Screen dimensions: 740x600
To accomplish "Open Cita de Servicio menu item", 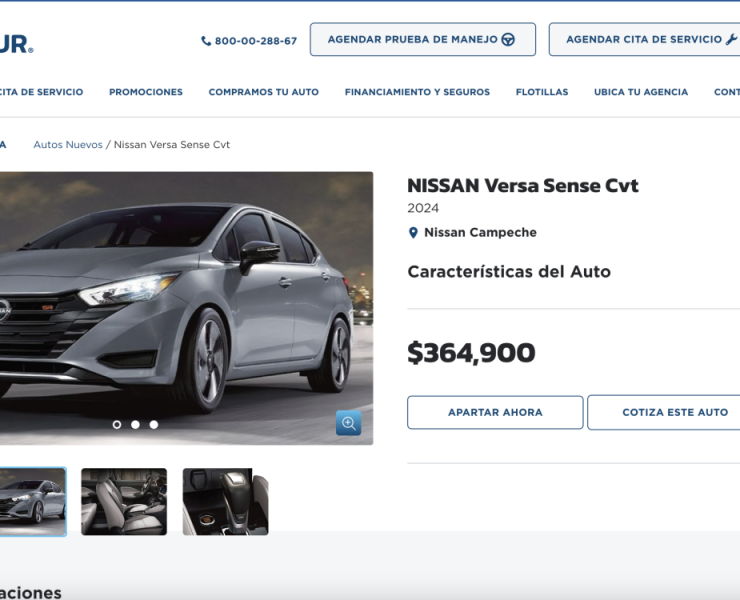I will pyautogui.click(x=41, y=92).
